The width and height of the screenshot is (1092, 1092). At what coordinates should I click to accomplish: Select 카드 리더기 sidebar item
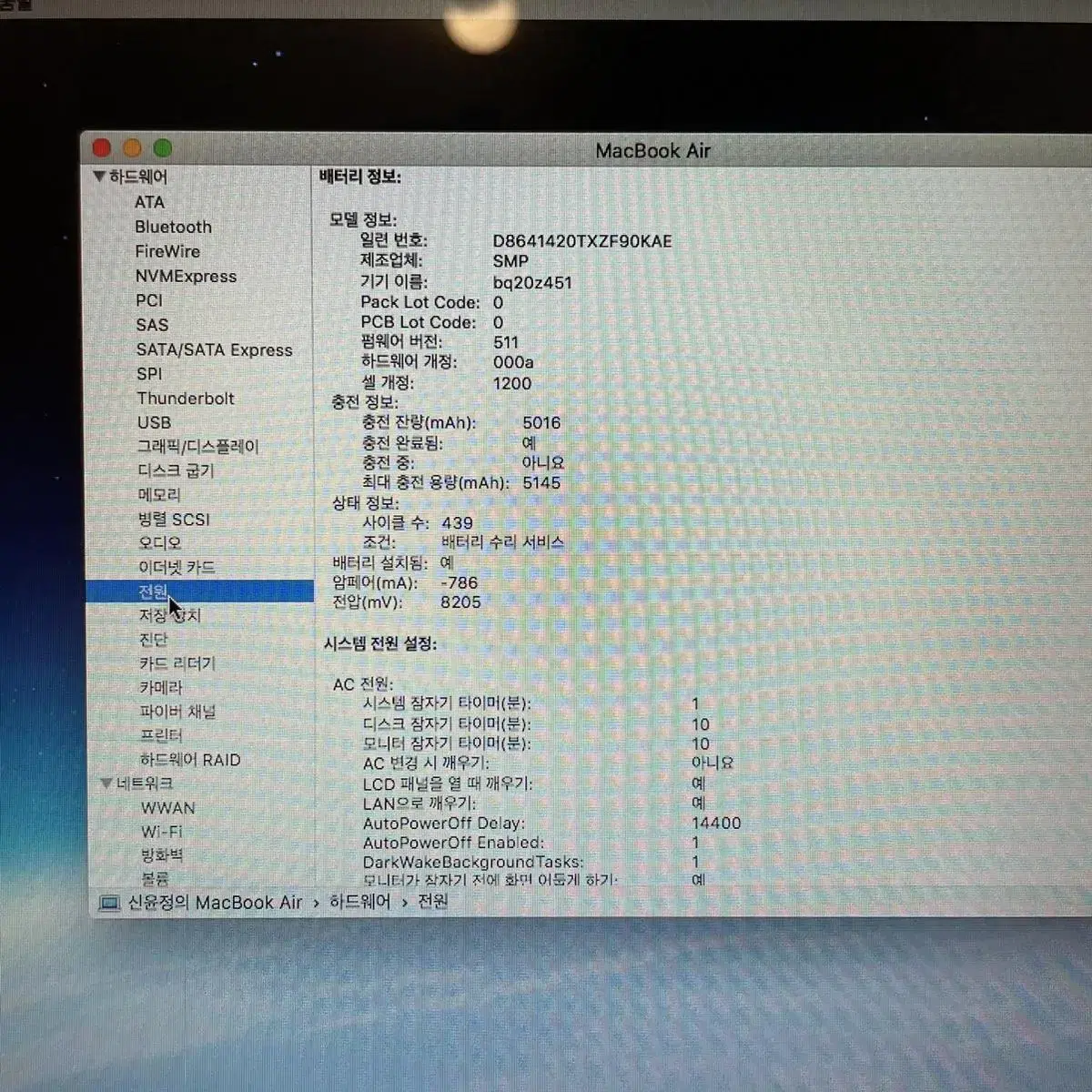click(x=177, y=663)
